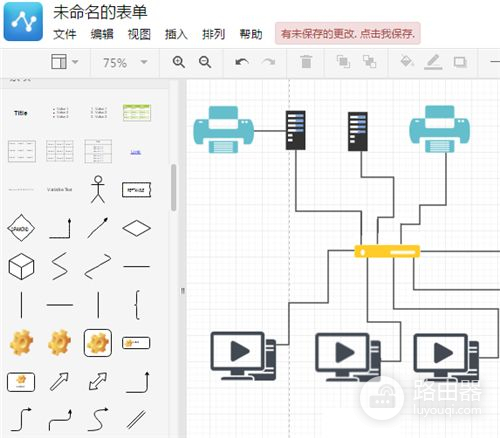500x438 pixels.
Task: Select the leftmost computer on canvas
Action: tap(243, 356)
